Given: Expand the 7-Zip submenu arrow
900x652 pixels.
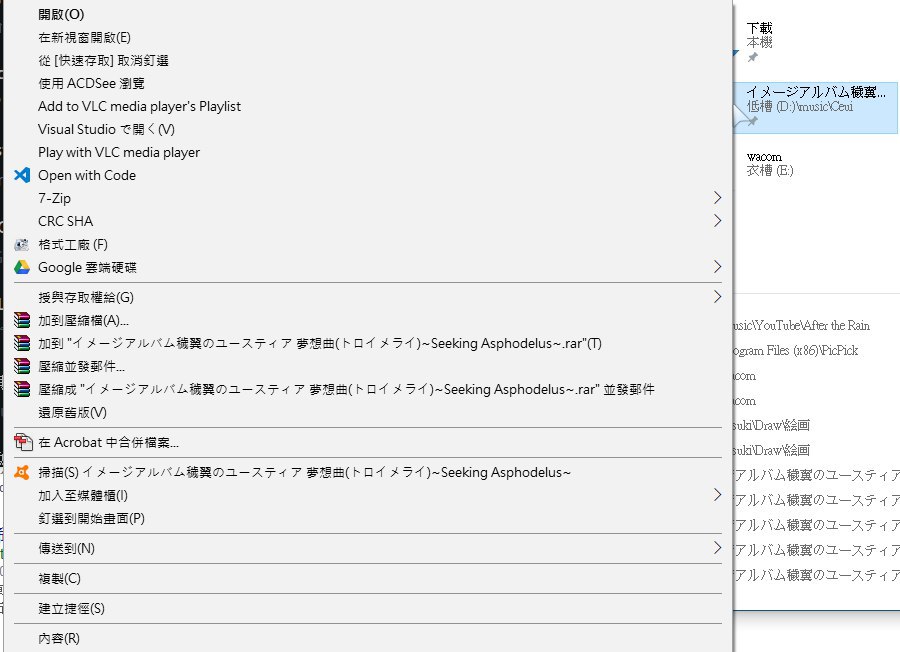Looking at the screenshot, I should coord(717,198).
